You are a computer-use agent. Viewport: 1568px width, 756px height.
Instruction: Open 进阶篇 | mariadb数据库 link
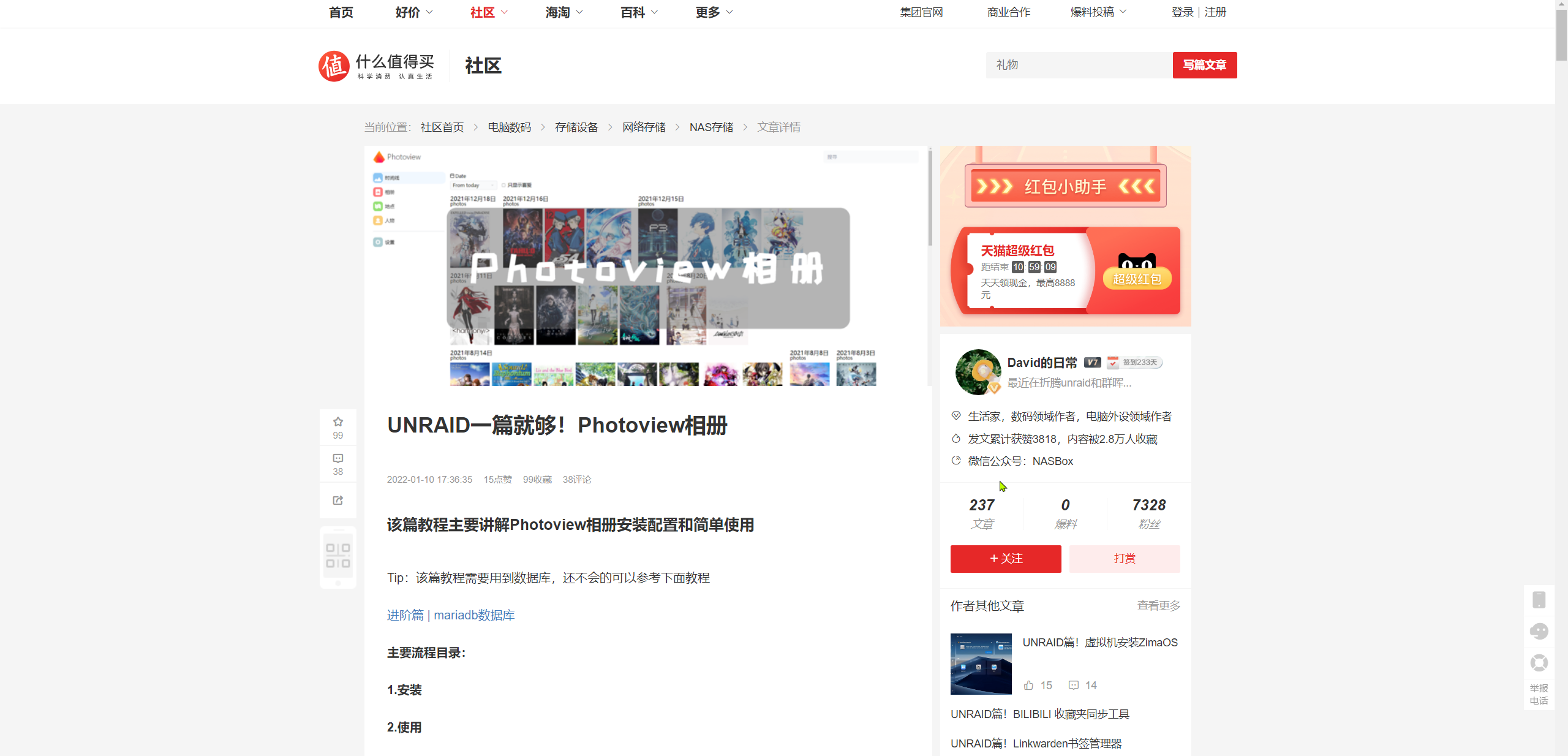[x=451, y=615]
